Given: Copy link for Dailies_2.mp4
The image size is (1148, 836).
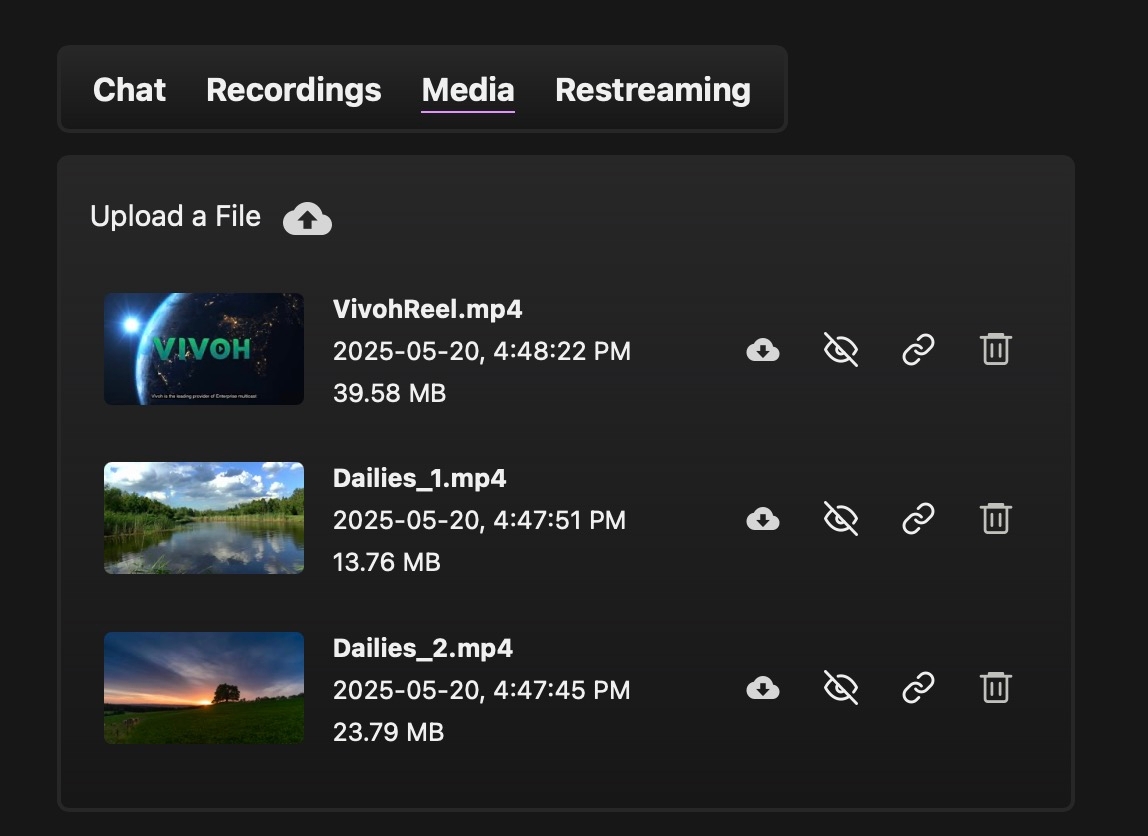Looking at the screenshot, I should click(x=918, y=688).
